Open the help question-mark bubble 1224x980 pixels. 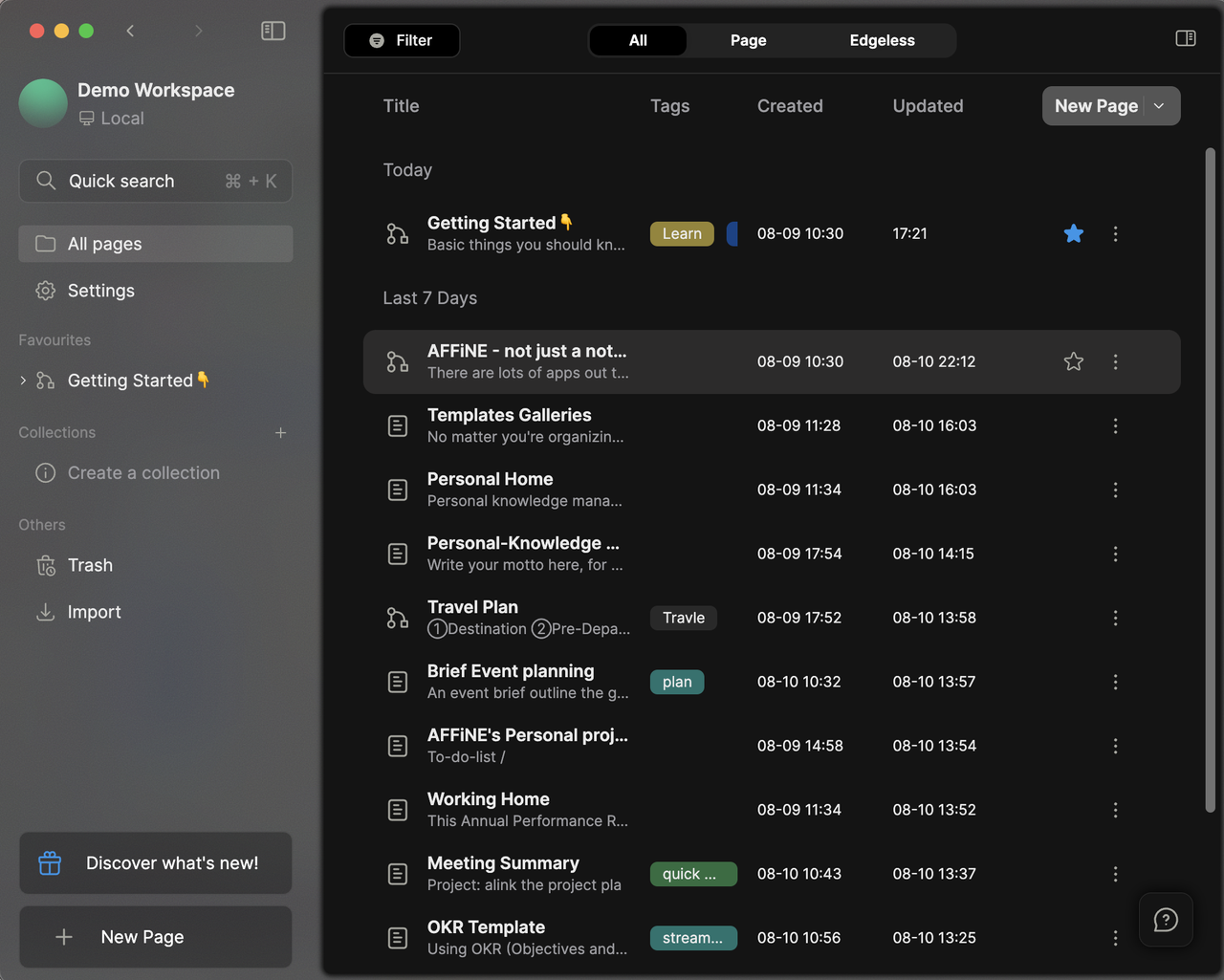pos(1166,920)
